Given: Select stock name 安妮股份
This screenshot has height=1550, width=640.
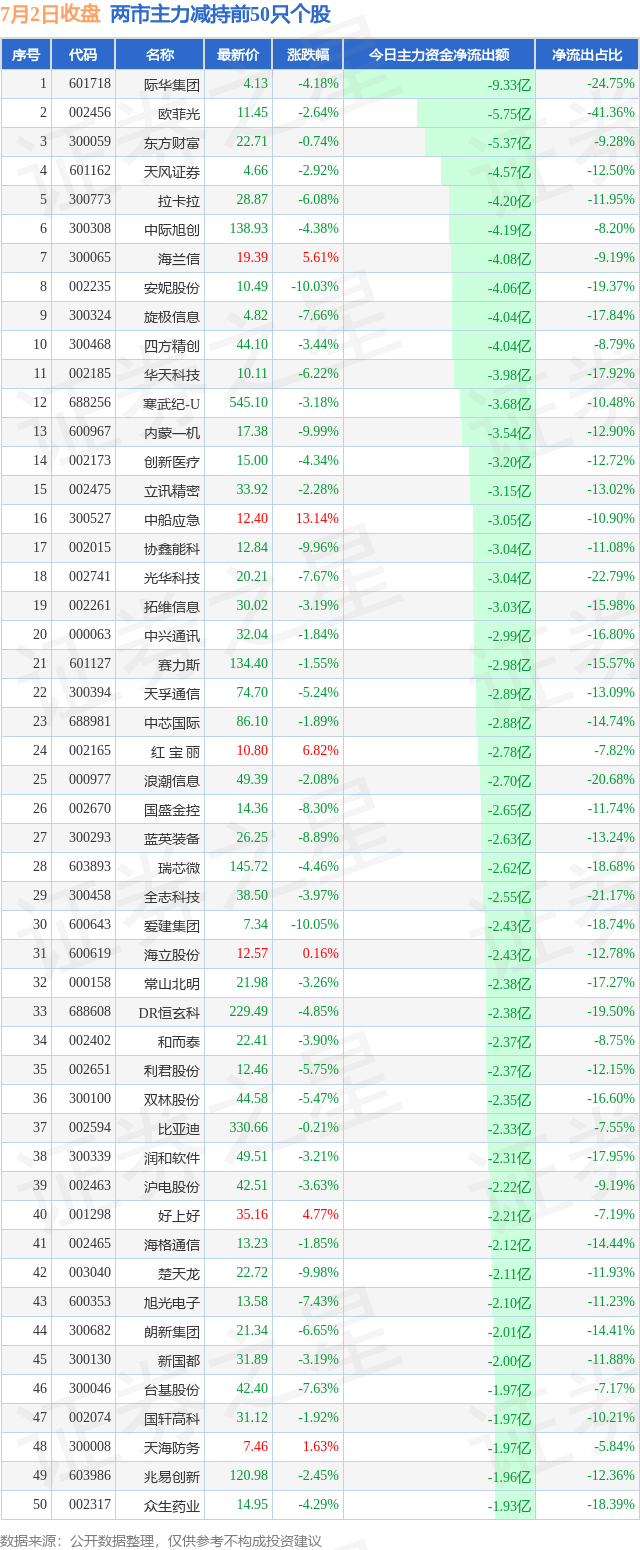Looking at the screenshot, I should (x=172, y=287).
